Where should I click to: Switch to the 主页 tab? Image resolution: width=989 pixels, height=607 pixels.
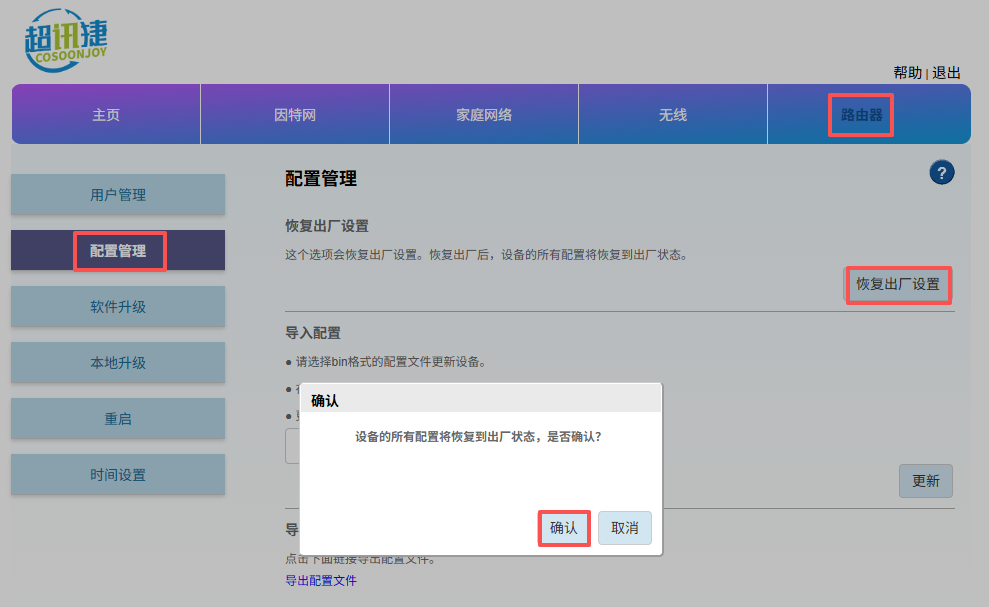pos(105,114)
